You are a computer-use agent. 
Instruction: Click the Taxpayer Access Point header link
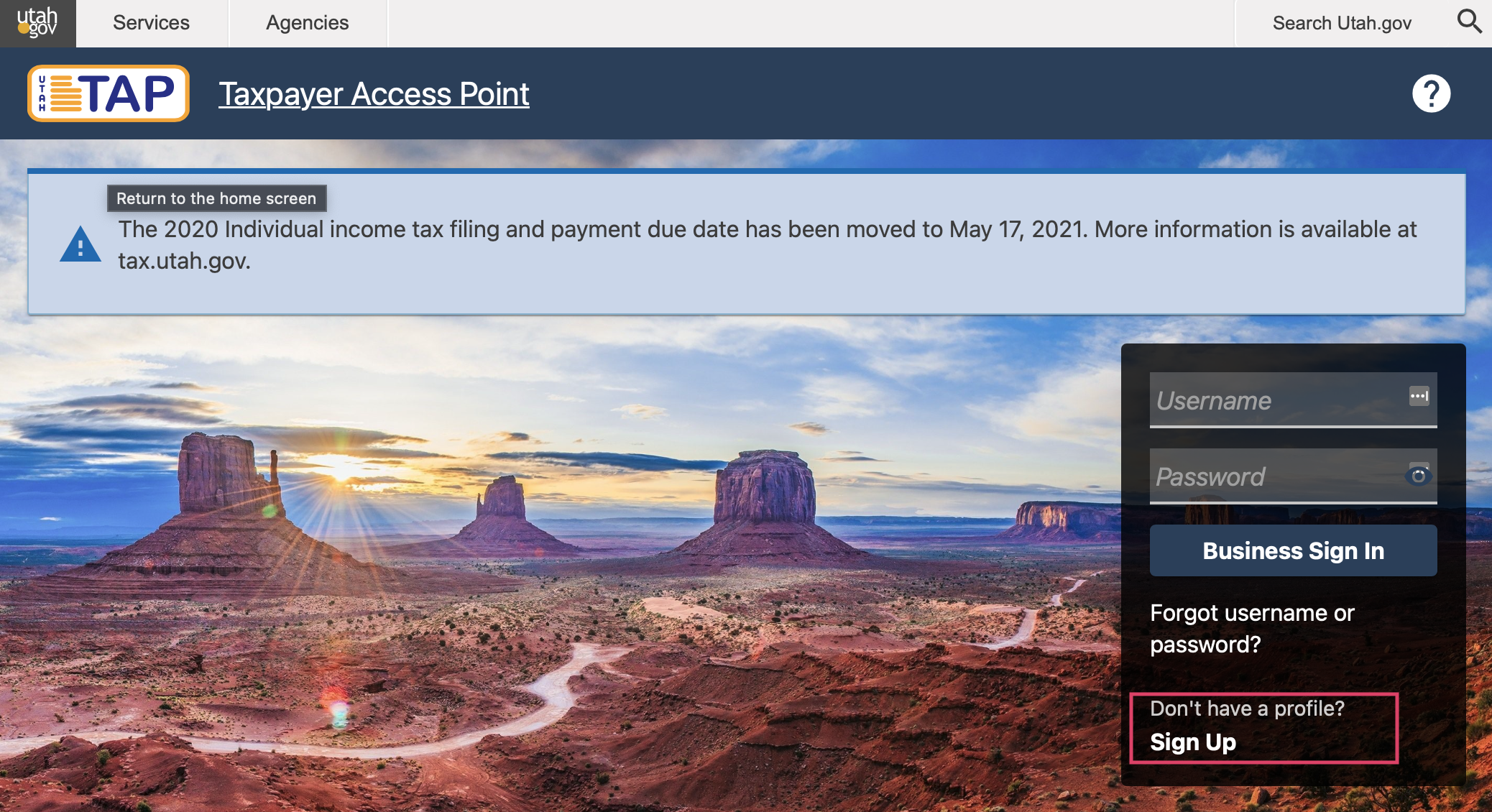coord(374,94)
